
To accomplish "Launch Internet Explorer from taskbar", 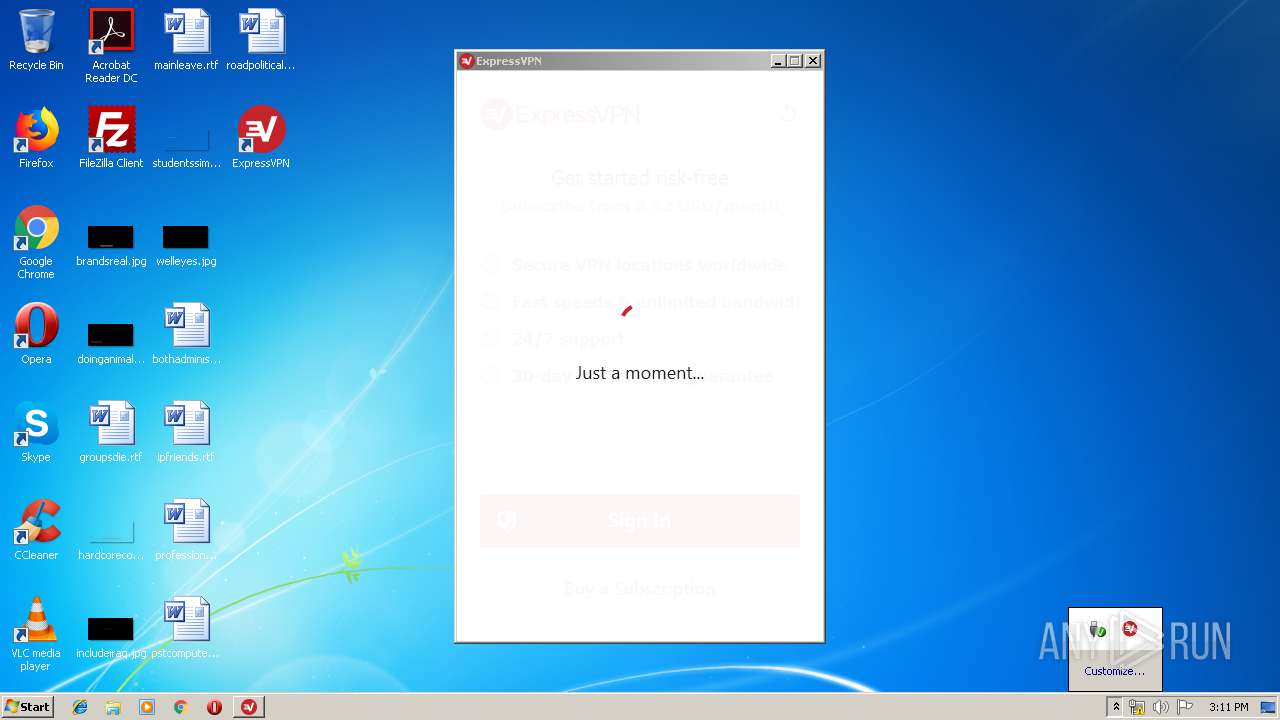I will point(80,707).
